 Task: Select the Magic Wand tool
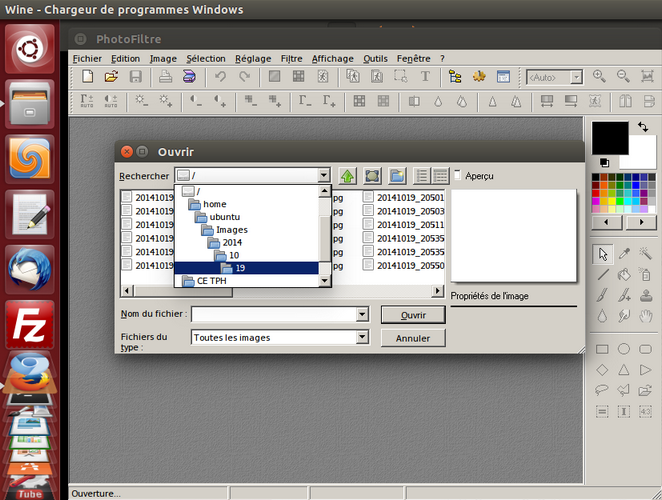click(x=645, y=253)
